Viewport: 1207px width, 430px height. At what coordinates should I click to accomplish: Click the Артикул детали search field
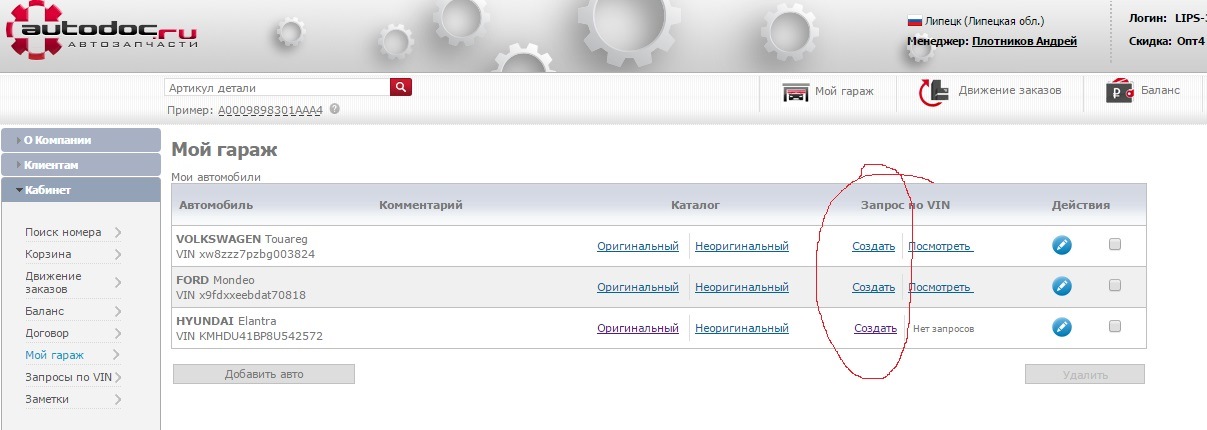[x=277, y=88]
